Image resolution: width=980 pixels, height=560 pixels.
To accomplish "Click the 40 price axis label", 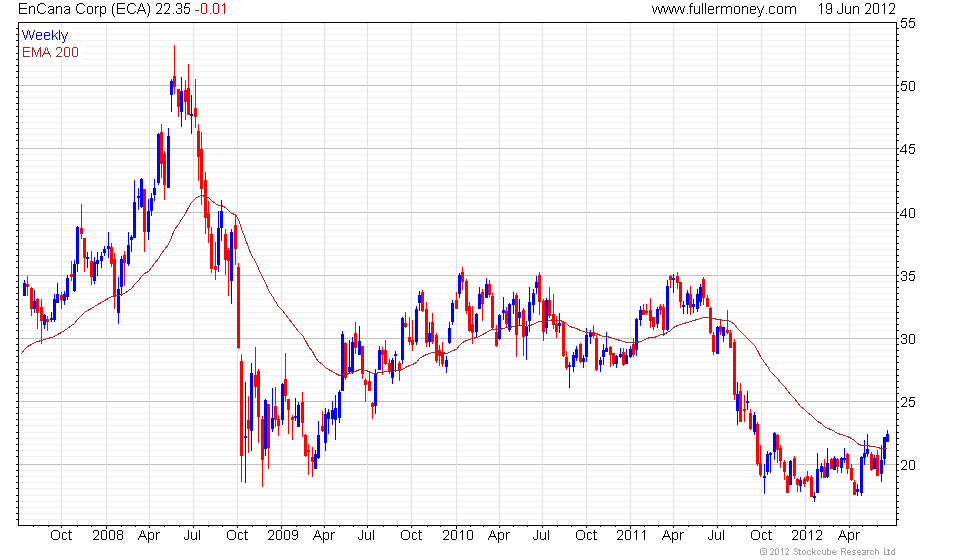I will click(x=908, y=213).
